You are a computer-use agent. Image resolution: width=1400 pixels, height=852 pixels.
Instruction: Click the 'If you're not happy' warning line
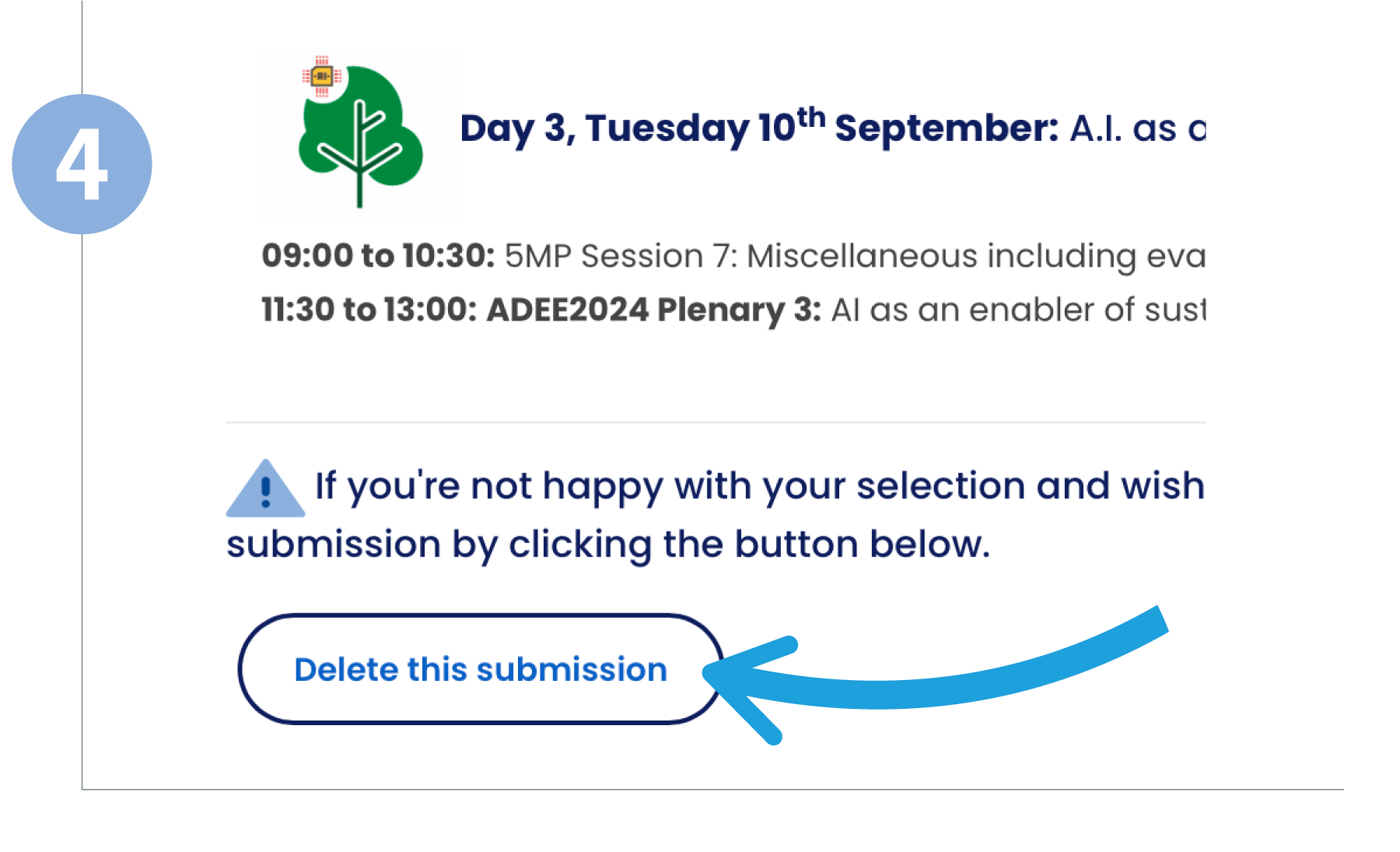759,486
